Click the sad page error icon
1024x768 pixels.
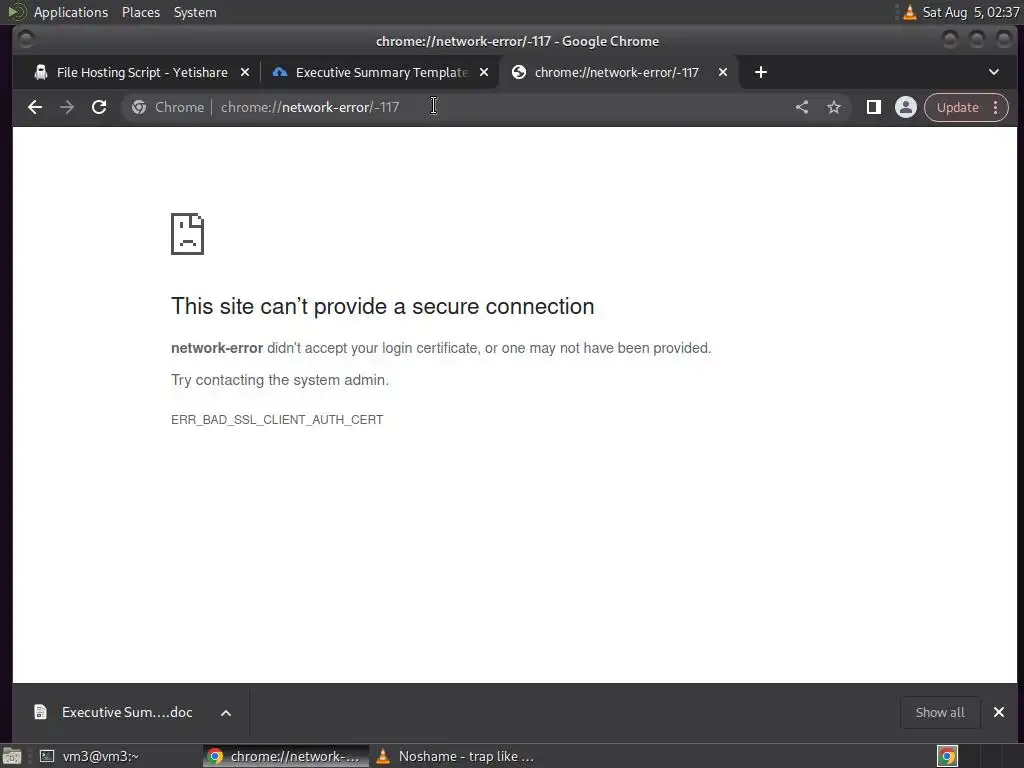pyautogui.click(x=187, y=234)
